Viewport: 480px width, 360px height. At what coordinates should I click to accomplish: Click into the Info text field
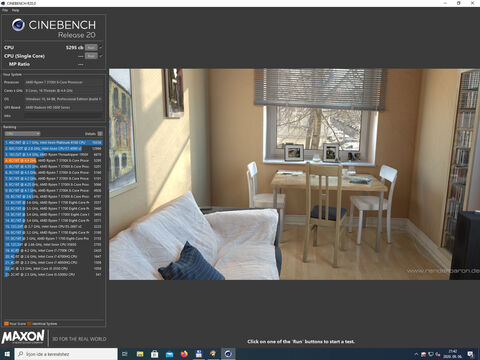pos(63,116)
